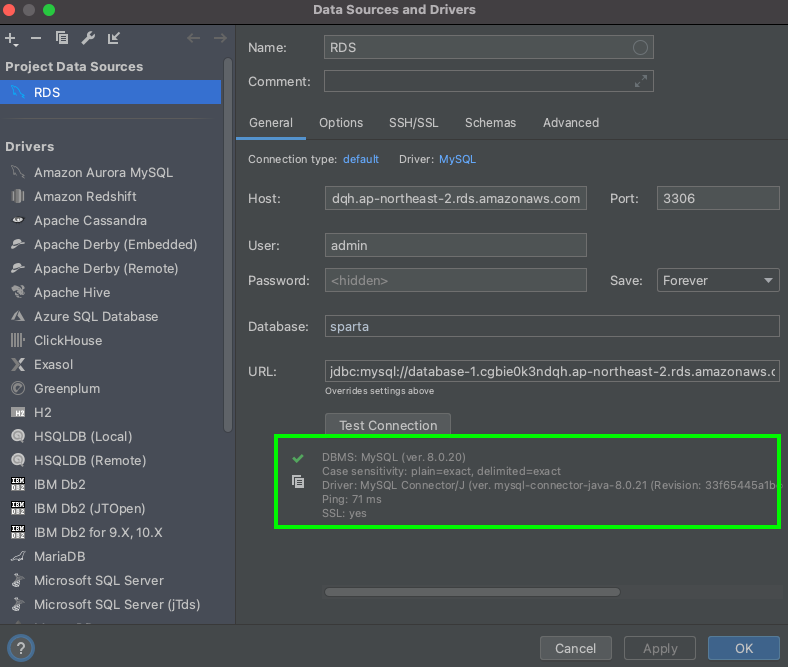Screen dimensions: 788x667
Task: Click the make global arrow icon
Action: coord(114,38)
